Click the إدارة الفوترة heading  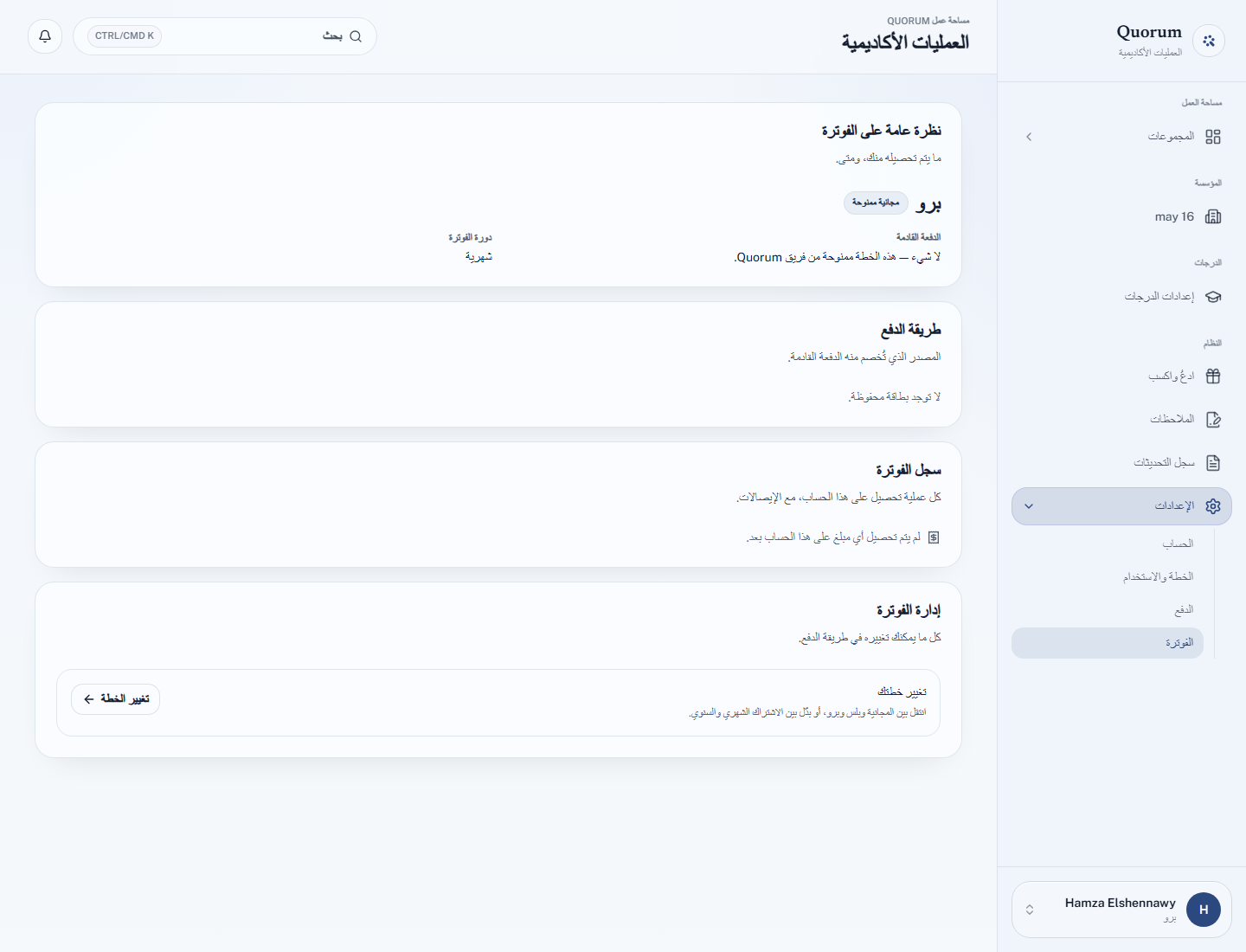pos(909,610)
